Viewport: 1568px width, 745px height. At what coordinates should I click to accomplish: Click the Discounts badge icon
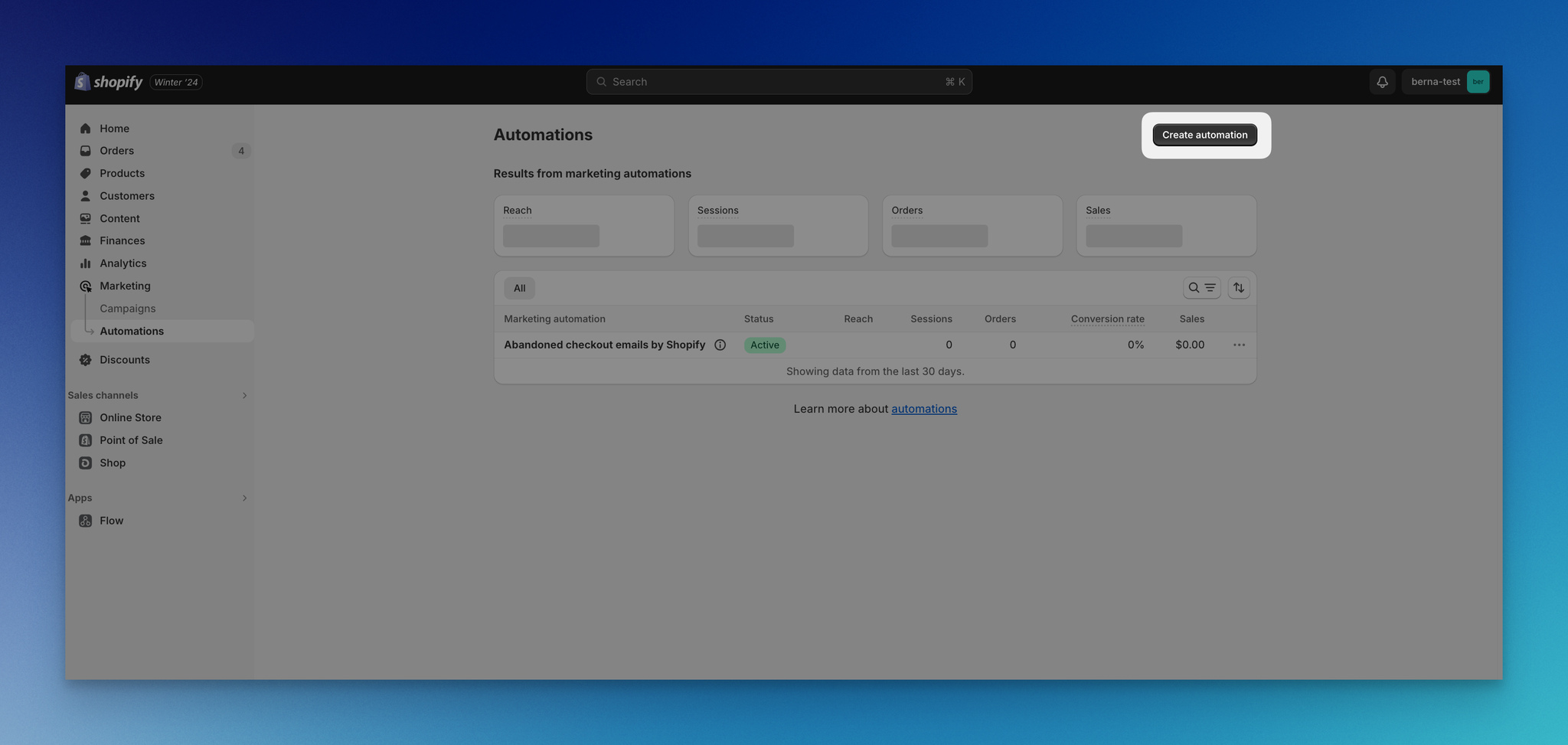[85, 360]
